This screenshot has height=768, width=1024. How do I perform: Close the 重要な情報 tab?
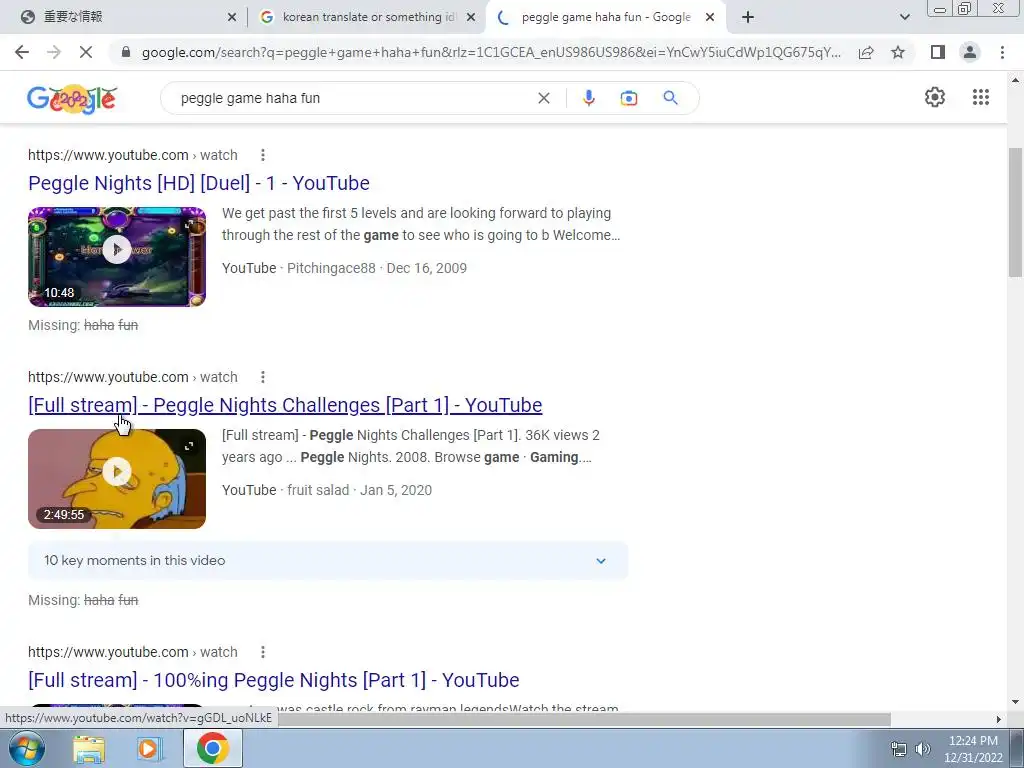pos(232,18)
